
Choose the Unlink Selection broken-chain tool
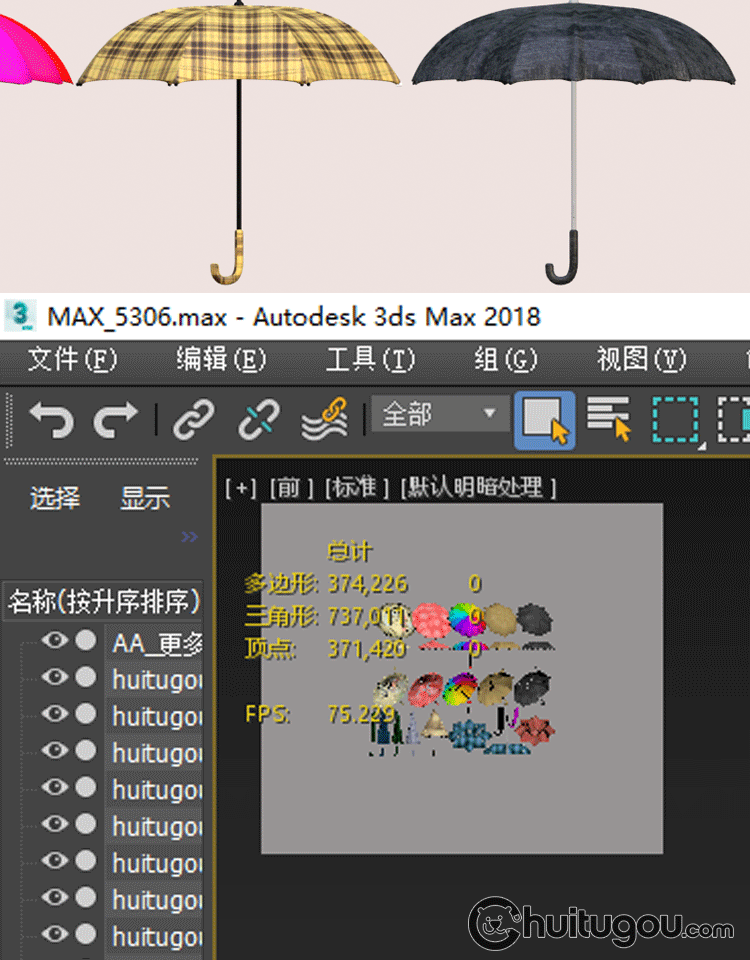tap(258, 420)
